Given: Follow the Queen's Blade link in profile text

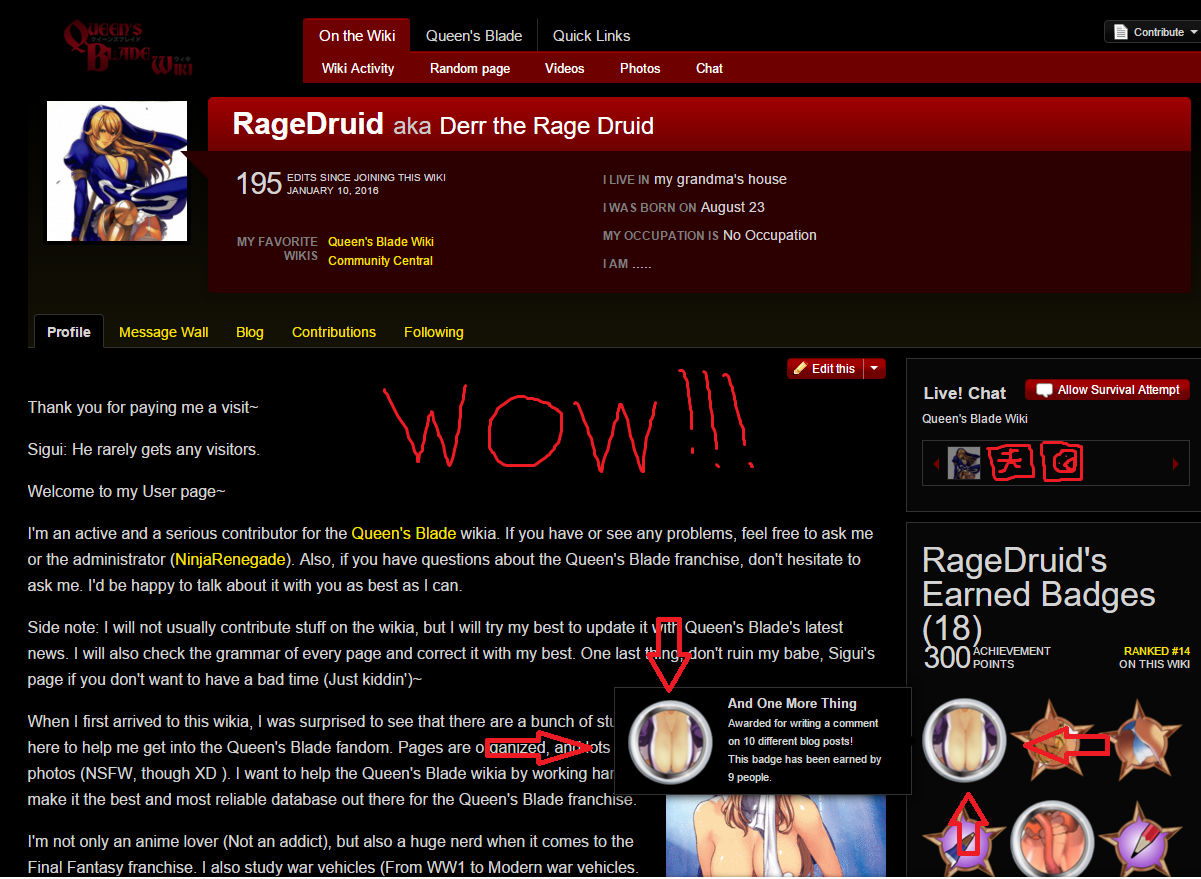Looking at the screenshot, I should tap(404, 533).
